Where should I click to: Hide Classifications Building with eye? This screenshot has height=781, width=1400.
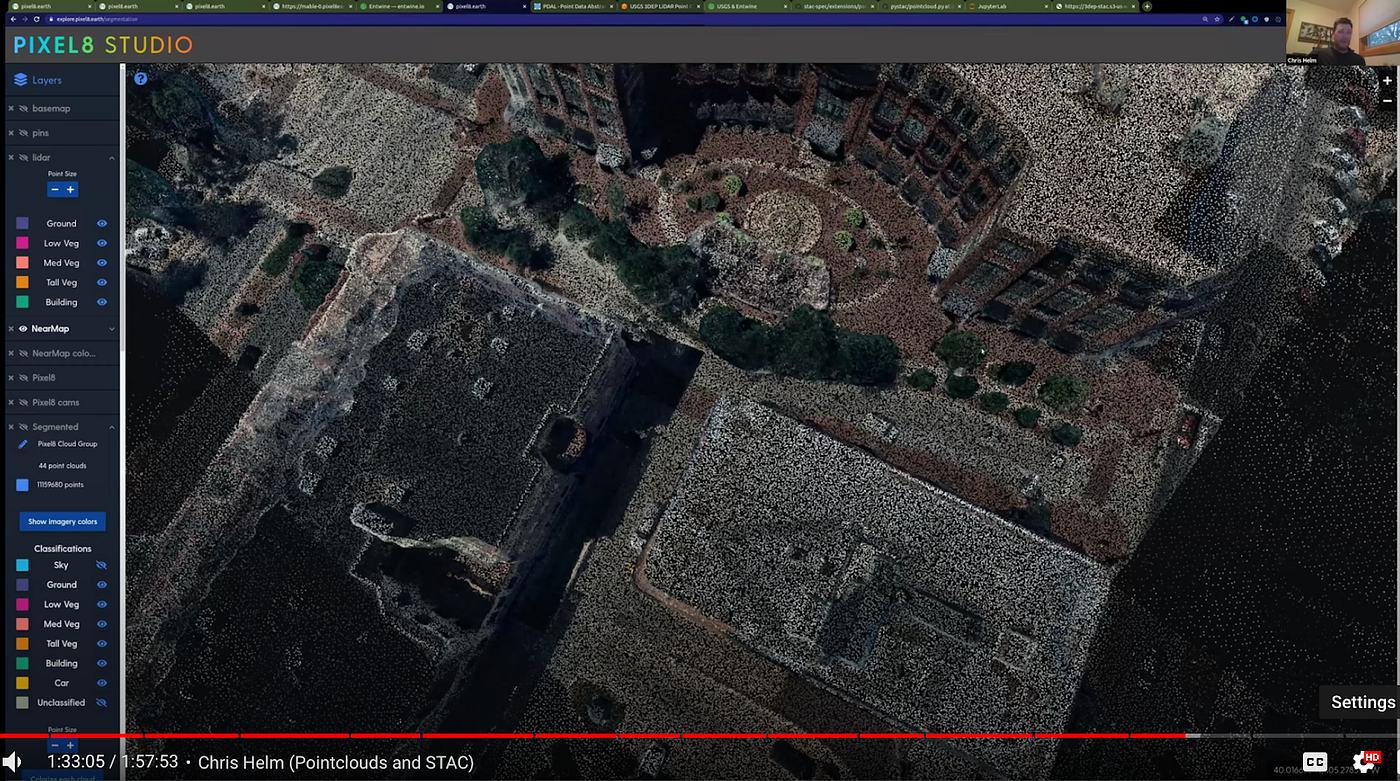102,663
